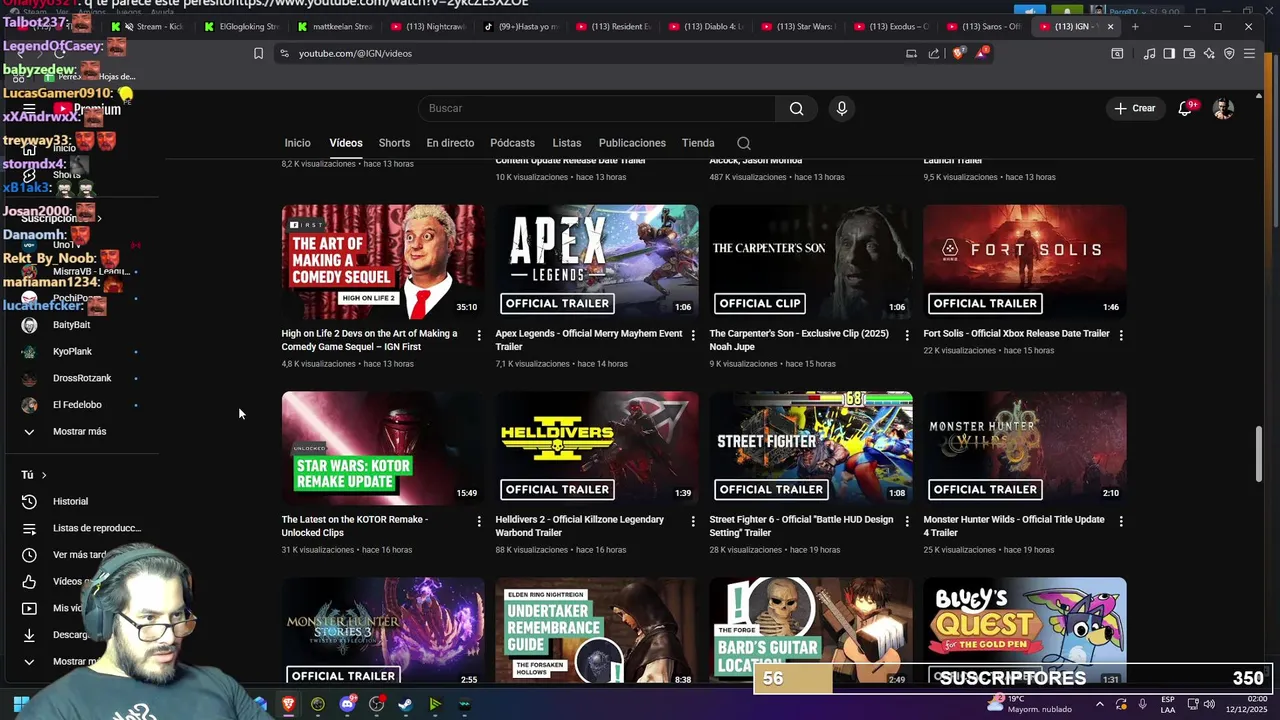Open Brave Wallet icon

(1189, 53)
